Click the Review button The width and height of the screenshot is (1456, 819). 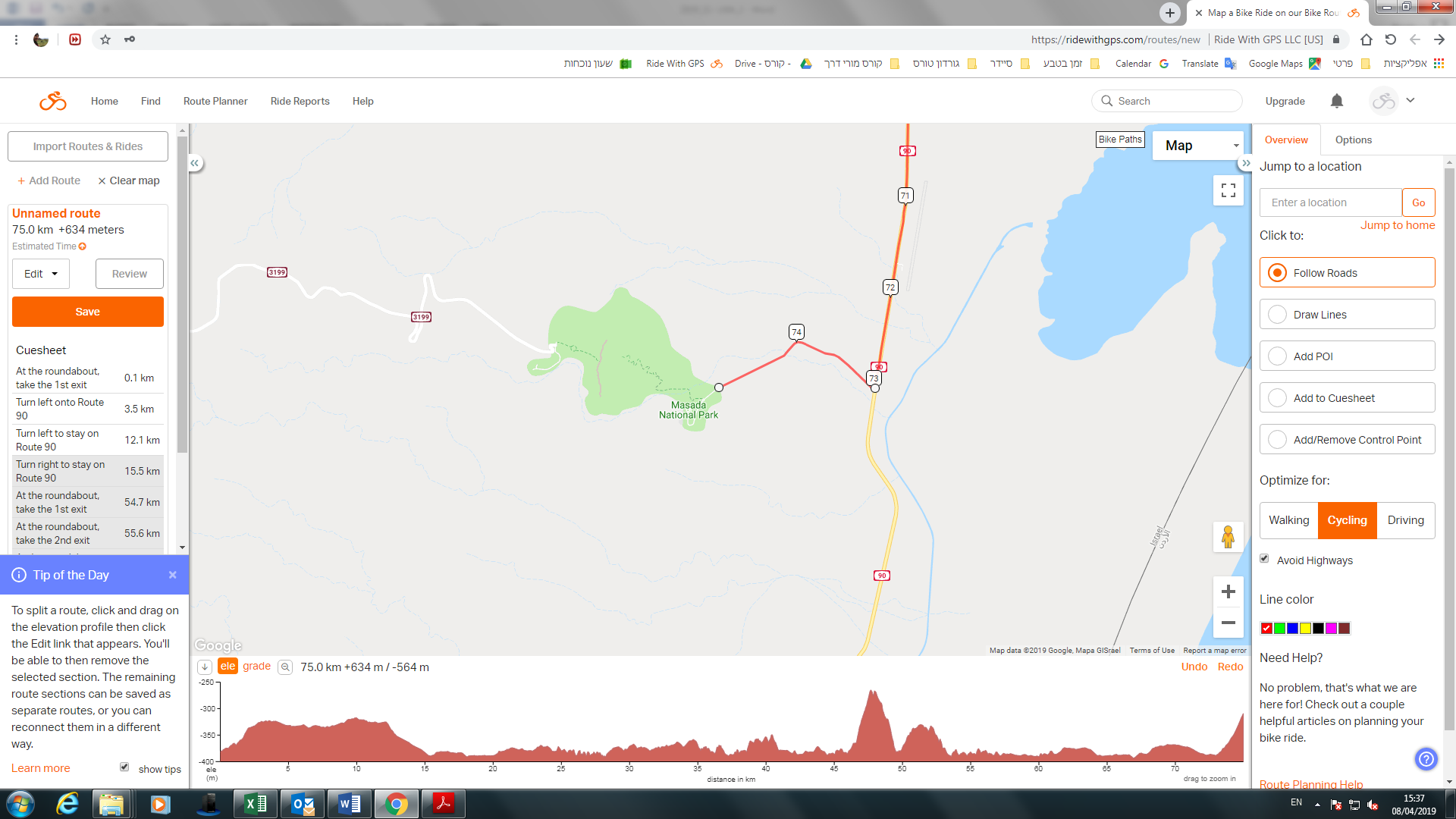[x=130, y=274]
